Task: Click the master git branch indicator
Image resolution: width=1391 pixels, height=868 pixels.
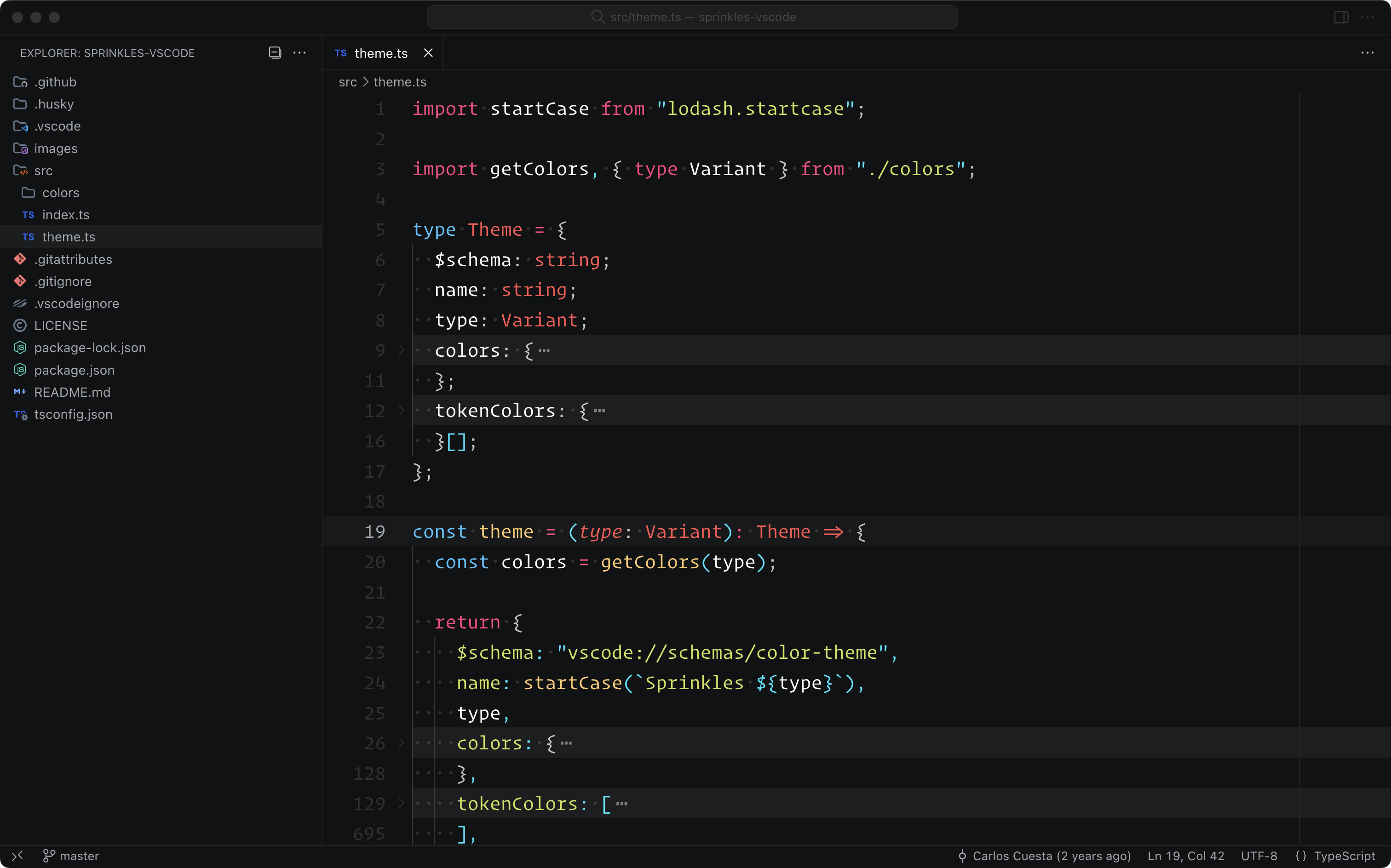Action: pyautogui.click(x=71, y=856)
